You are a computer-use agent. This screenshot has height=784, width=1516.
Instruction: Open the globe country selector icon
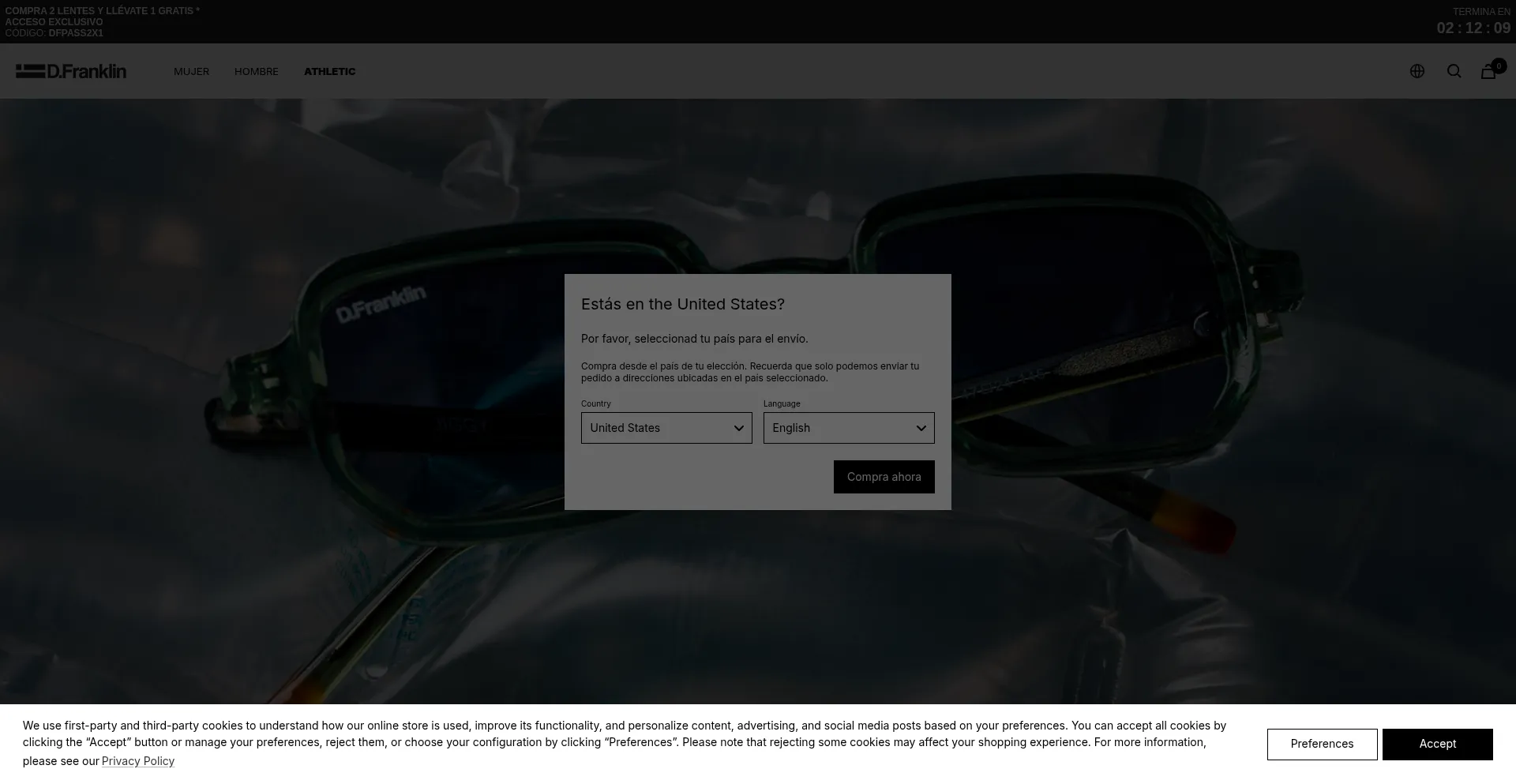coord(1417,71)
